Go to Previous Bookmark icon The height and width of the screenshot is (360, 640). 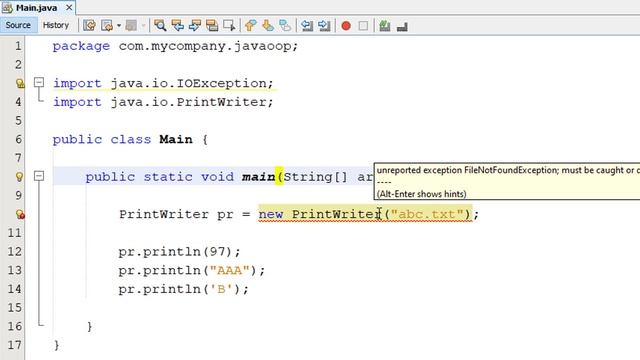[x=250, y=26]
